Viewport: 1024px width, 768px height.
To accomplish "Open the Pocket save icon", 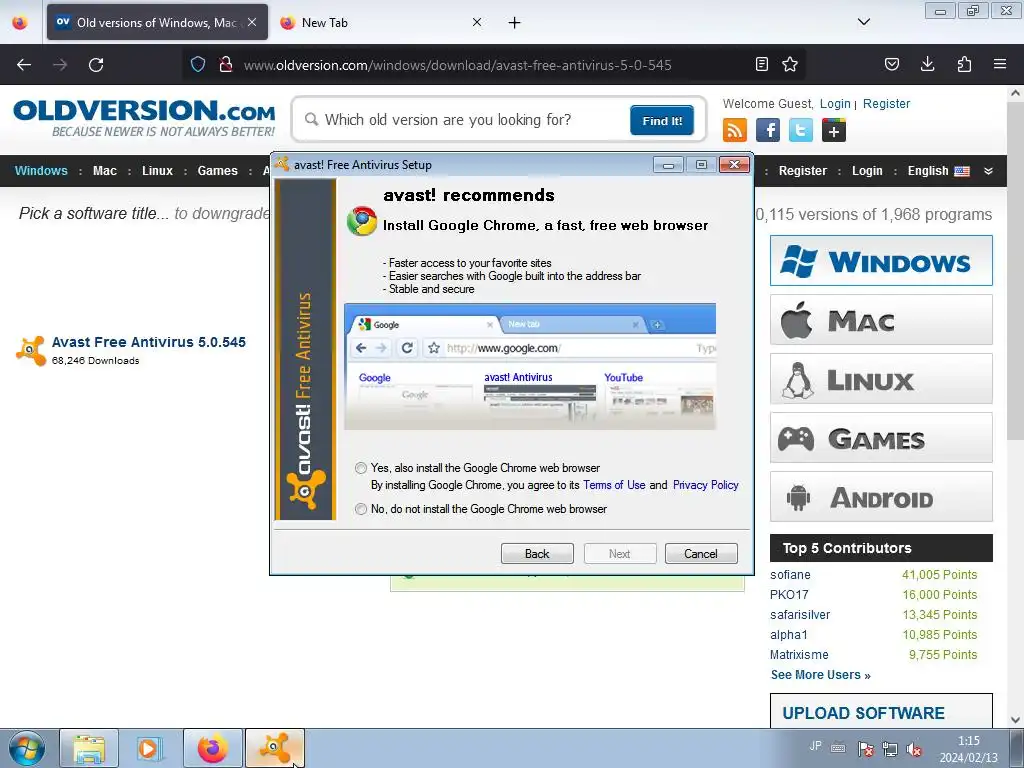I will point(891,64).
